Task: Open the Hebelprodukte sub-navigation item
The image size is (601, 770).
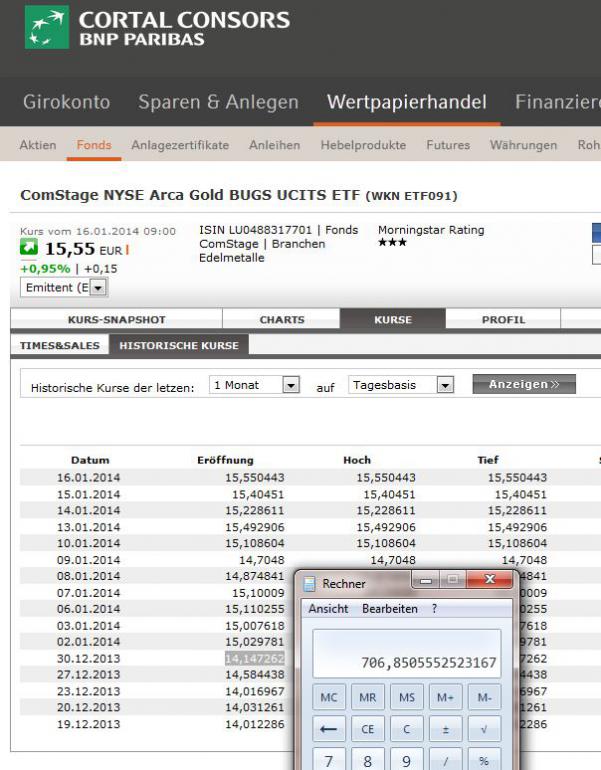Action: (363, 145)
